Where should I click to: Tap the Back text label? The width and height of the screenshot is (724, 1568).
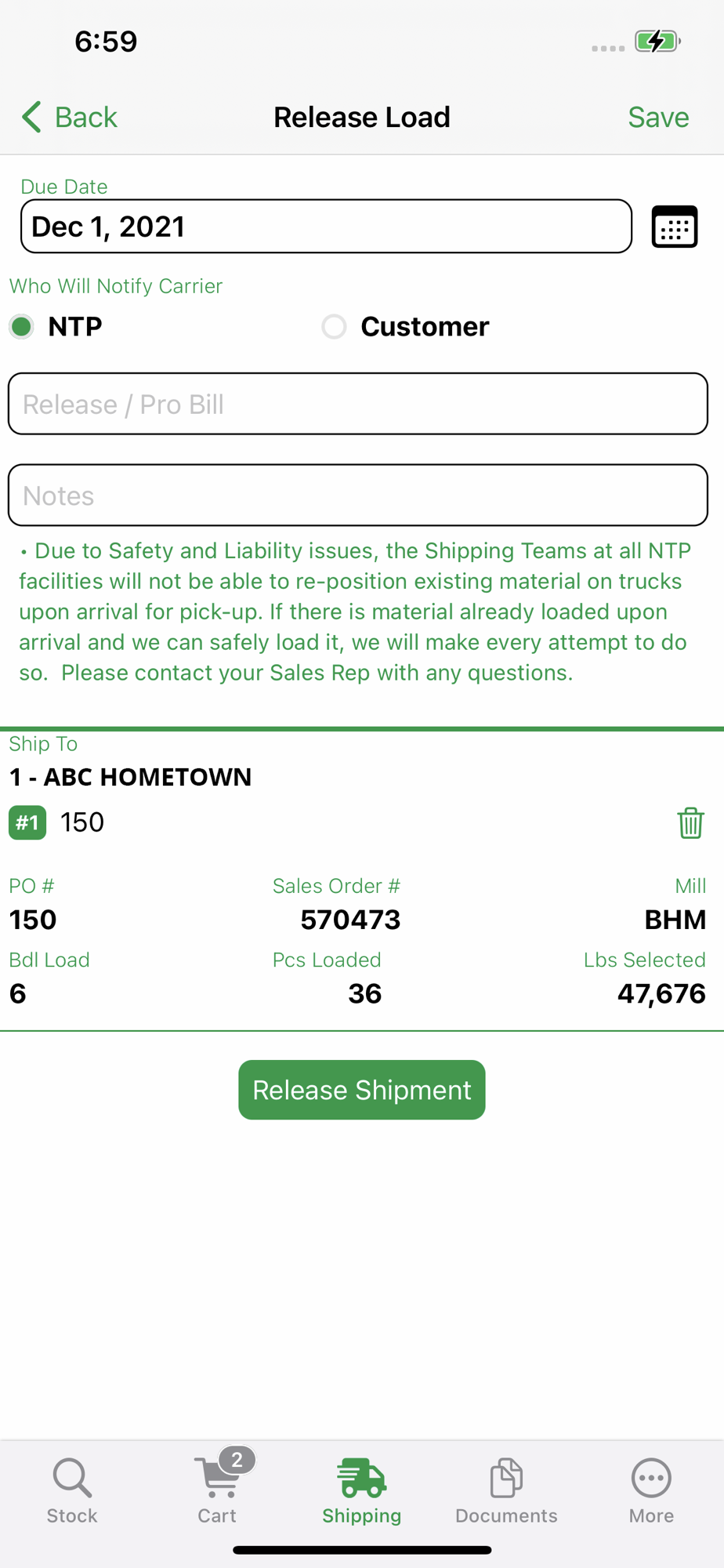click(85, 117)
